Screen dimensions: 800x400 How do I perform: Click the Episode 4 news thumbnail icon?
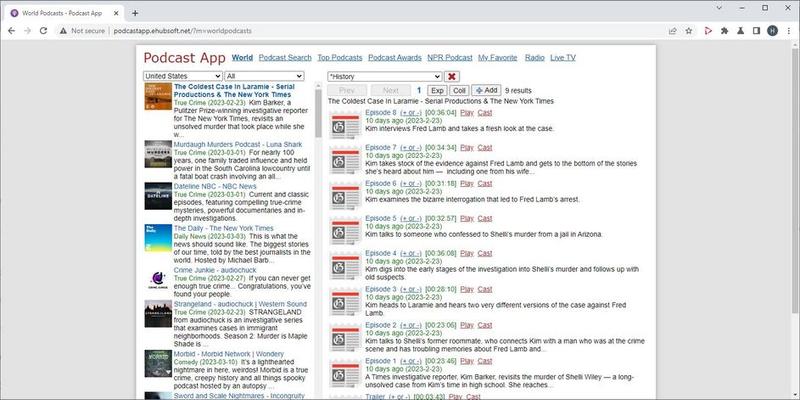345,265
